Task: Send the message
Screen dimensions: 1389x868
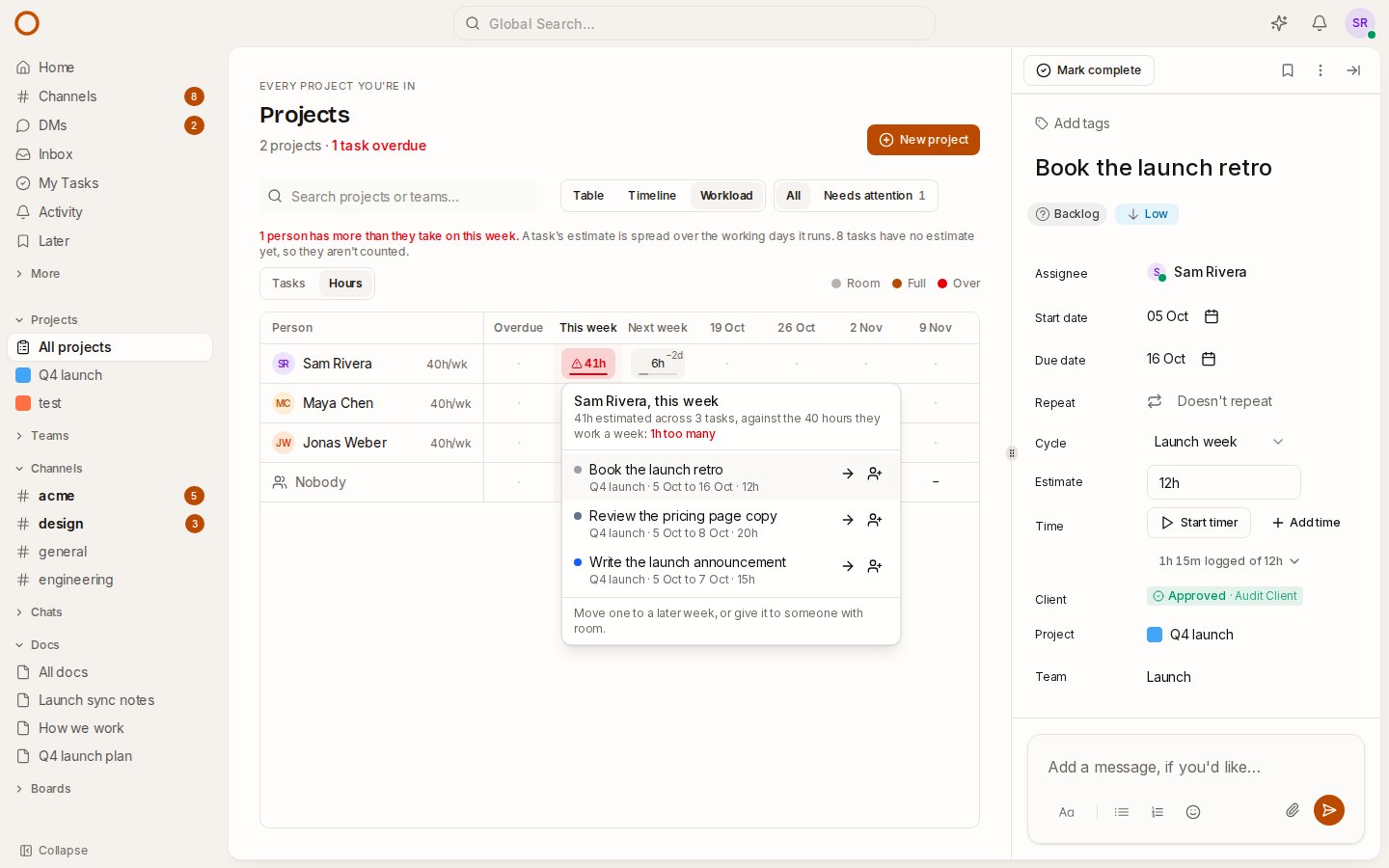Action: tap(1329, 810)
